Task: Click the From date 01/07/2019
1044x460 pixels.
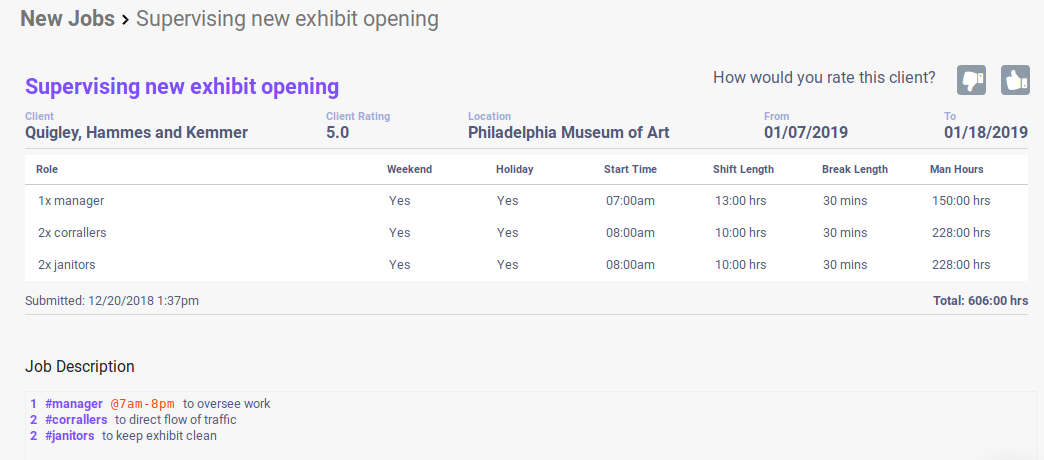Action: coord(806,132)
